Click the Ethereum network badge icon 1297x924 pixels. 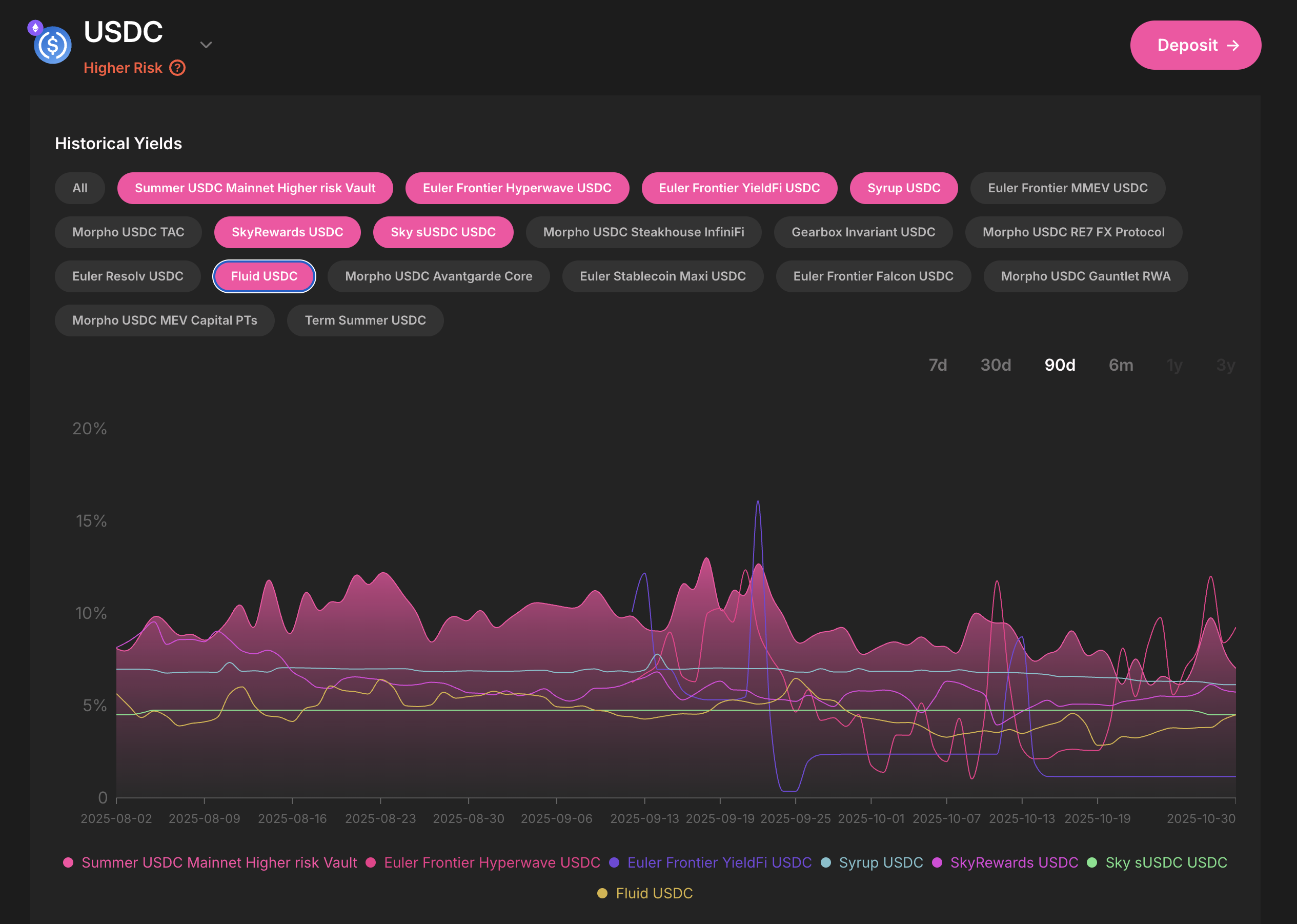point(35,27)
